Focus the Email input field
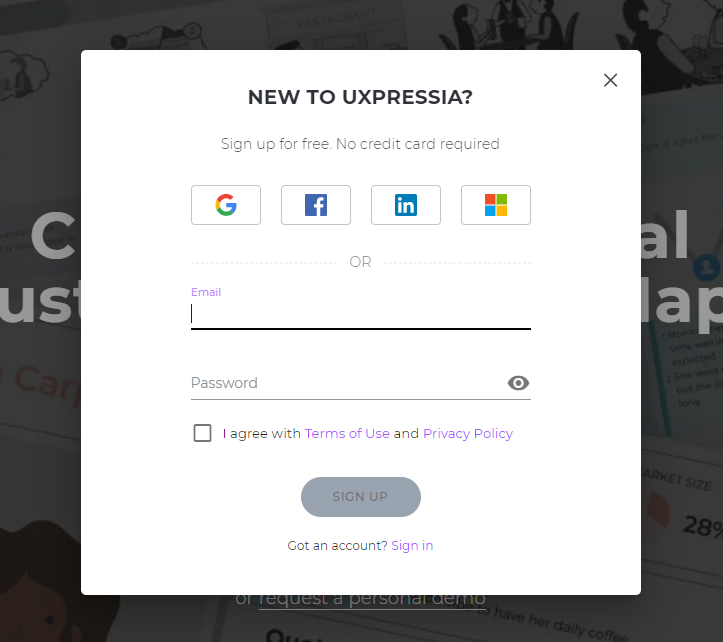The width and height of the screenshot is (723, 642). click(x=361, y=314)
